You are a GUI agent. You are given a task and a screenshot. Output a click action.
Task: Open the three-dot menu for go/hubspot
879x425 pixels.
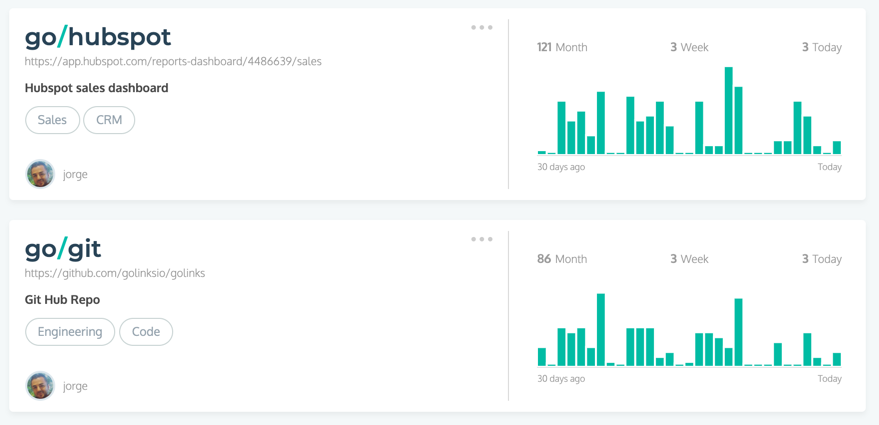click(482, 27)
